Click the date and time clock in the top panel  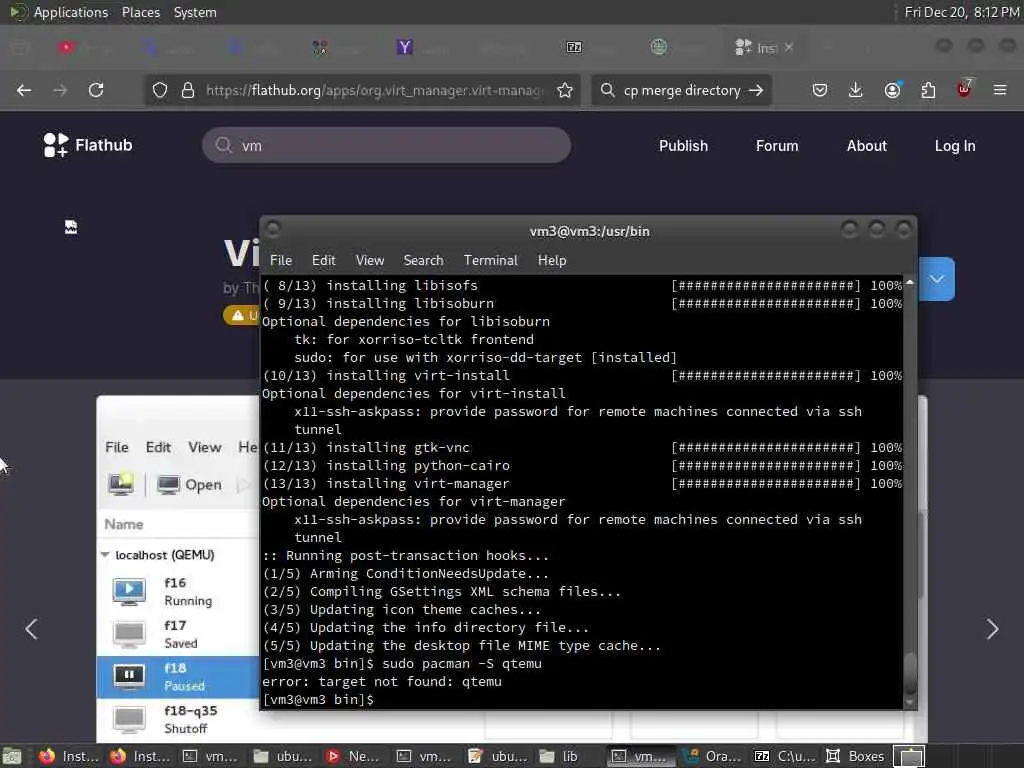click(961, 12)
